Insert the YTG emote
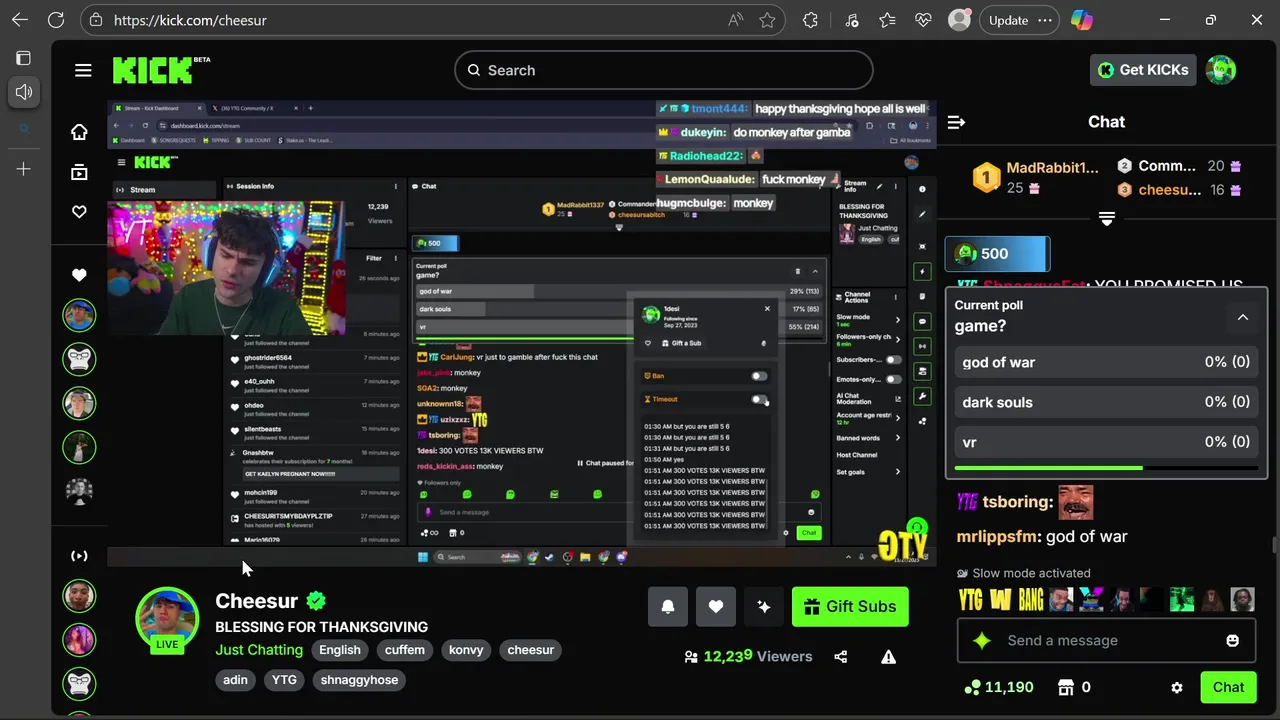This screenshot has height=720, width=1280. [x=970, y=599]
